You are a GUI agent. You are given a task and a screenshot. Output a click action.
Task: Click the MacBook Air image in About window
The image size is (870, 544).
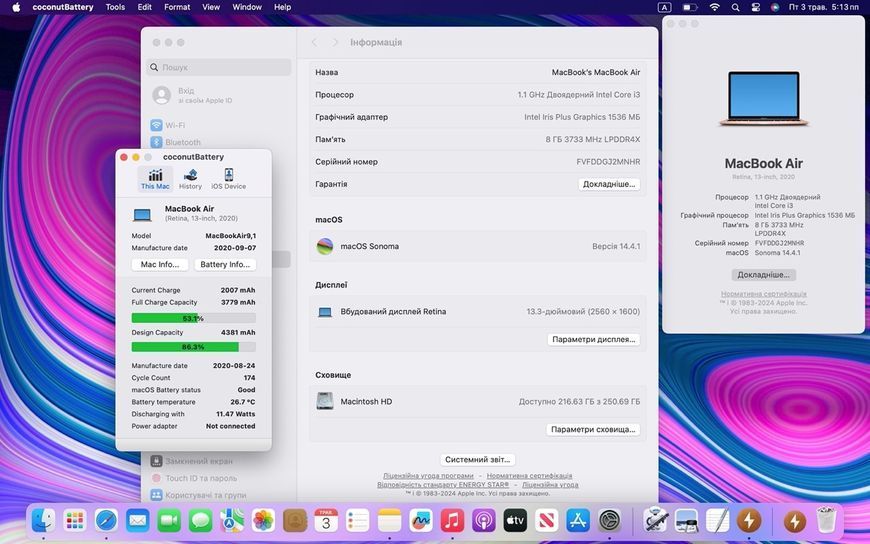coord(763,99)
